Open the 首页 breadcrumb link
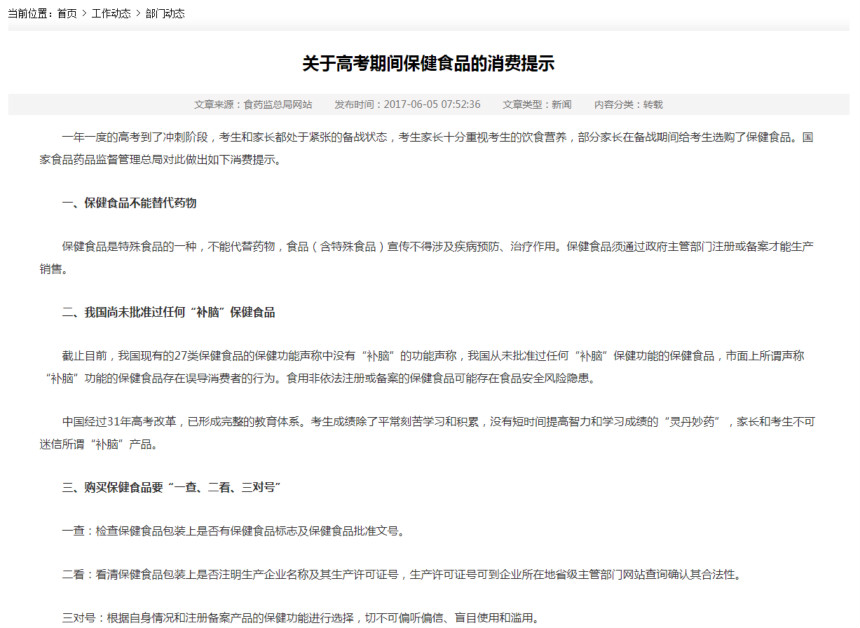 pyautogui.click(x=67, y=14)
